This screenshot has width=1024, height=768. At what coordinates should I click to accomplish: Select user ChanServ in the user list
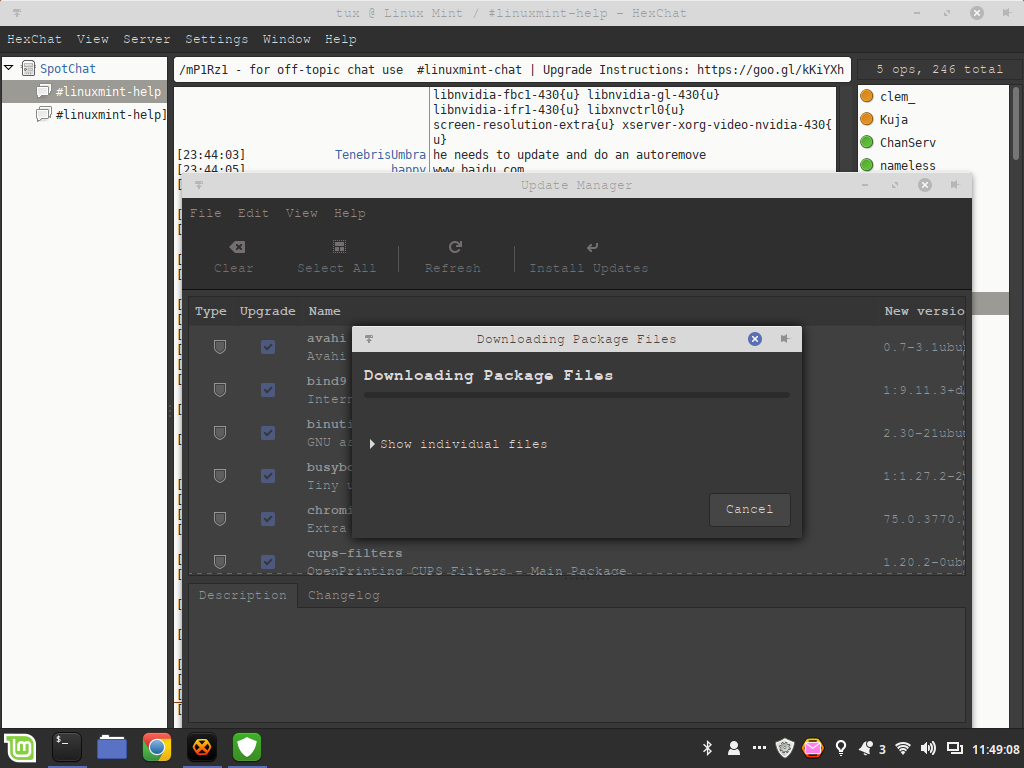pyautogui.click(x=907, y=142)
